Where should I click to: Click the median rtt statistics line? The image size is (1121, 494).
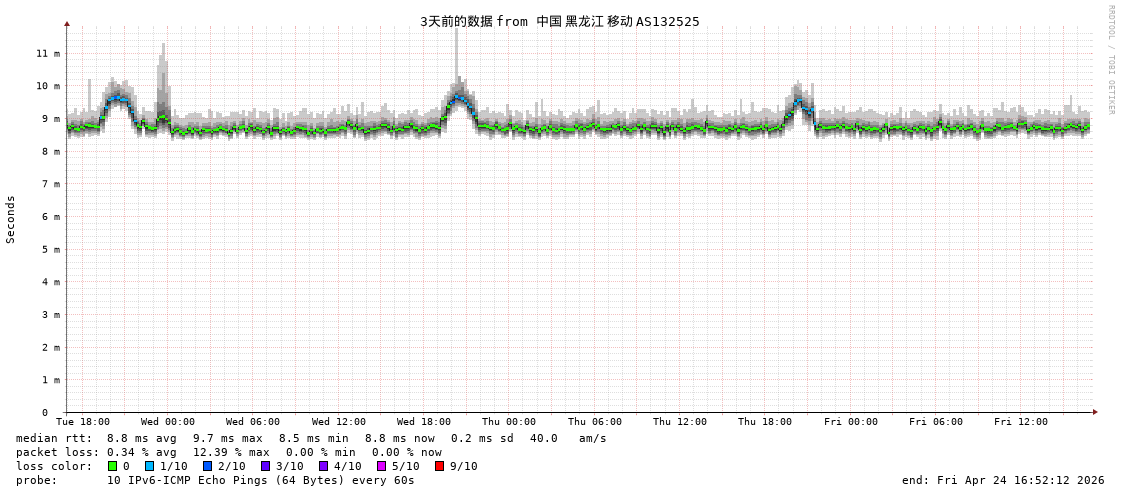coord(311,438)
